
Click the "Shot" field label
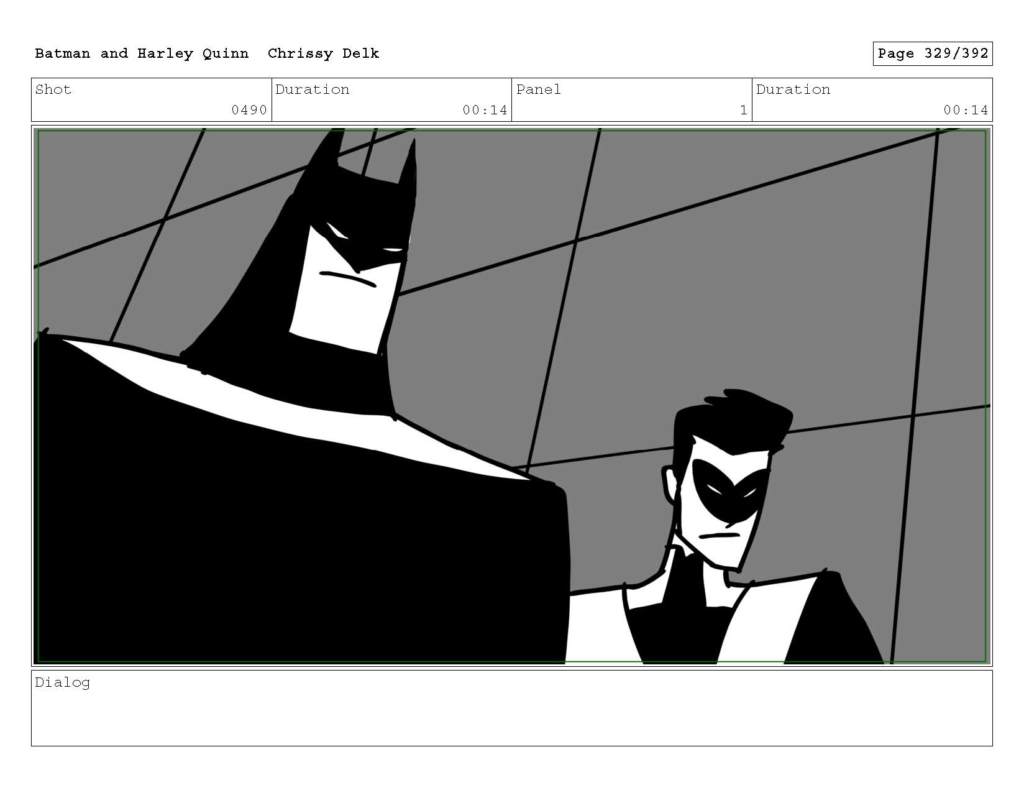(x=53, y=89)
